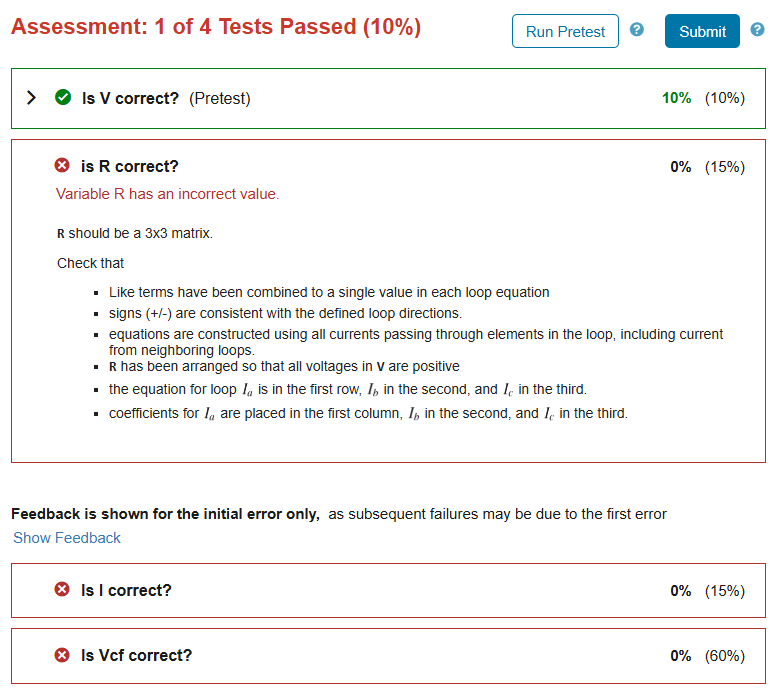Click the 0% (15%) score for R test
The image size is (774, 692).
click(707, 167)
